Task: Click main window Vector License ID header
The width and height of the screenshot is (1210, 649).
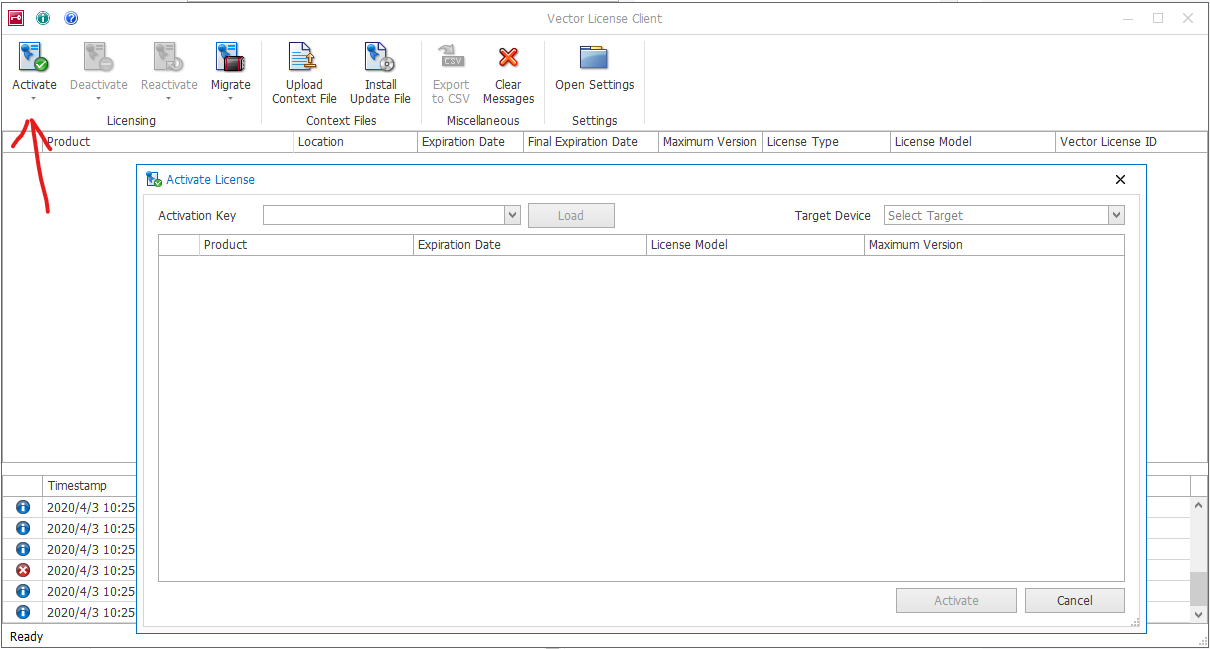Action: coord(1131,142)
